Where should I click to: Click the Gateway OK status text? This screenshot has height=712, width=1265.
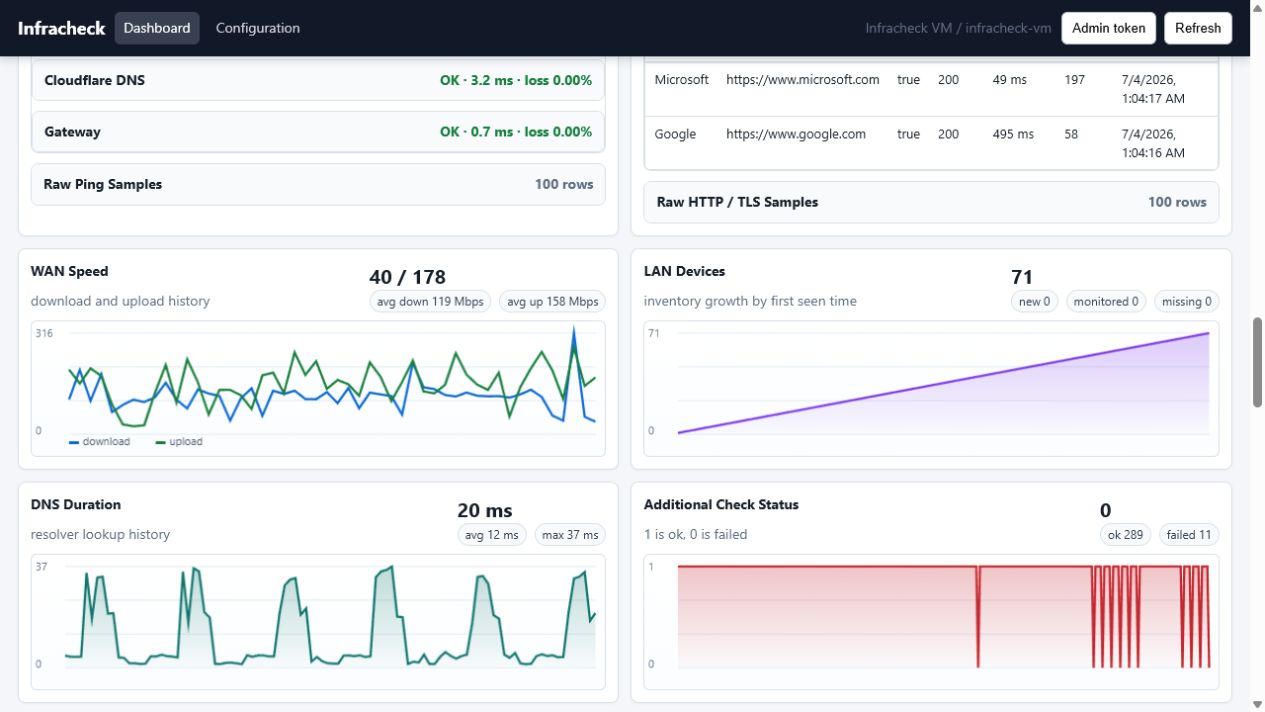516,132
